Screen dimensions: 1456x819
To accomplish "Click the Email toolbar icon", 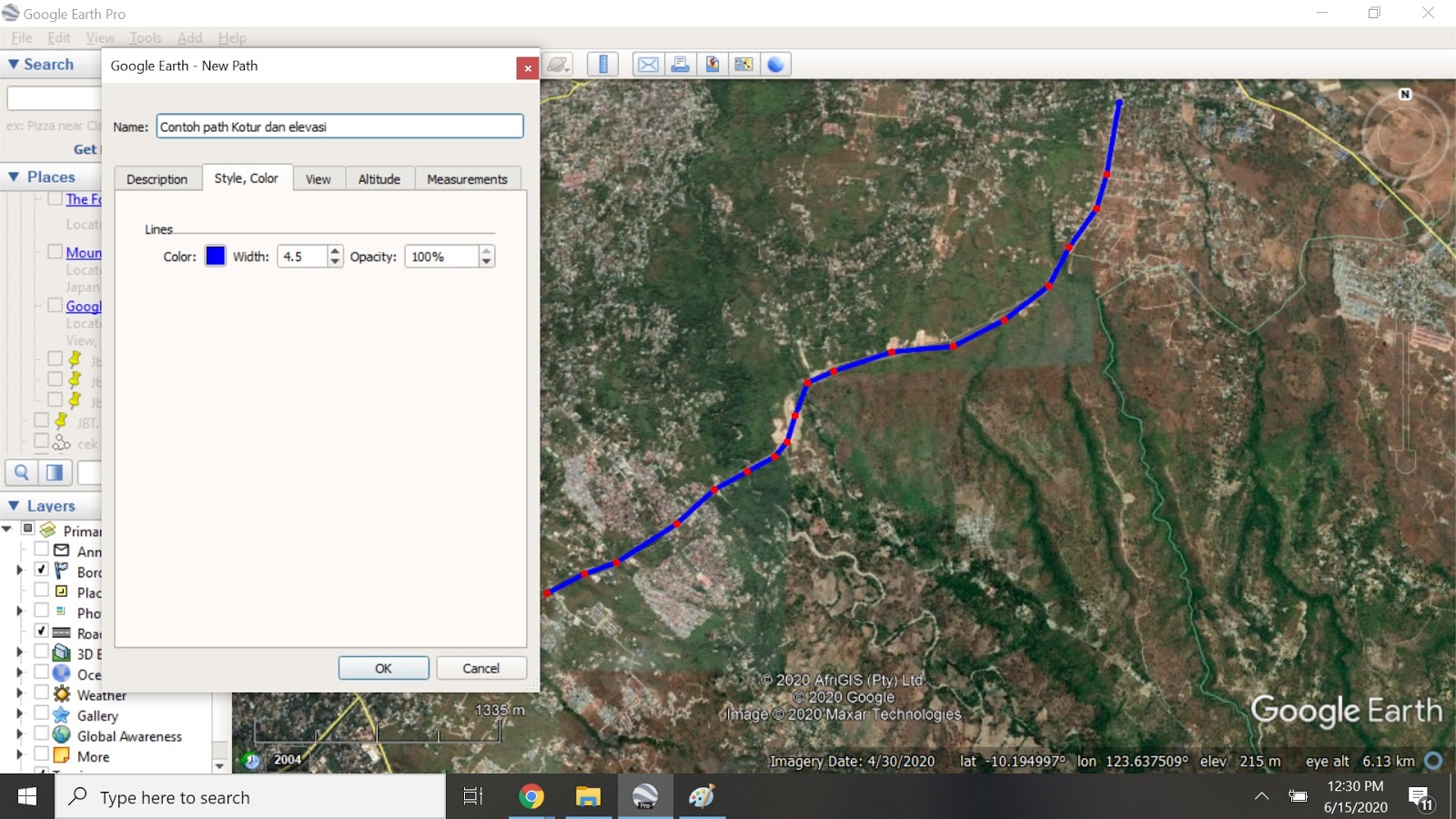I will click(x=648, y=65).
